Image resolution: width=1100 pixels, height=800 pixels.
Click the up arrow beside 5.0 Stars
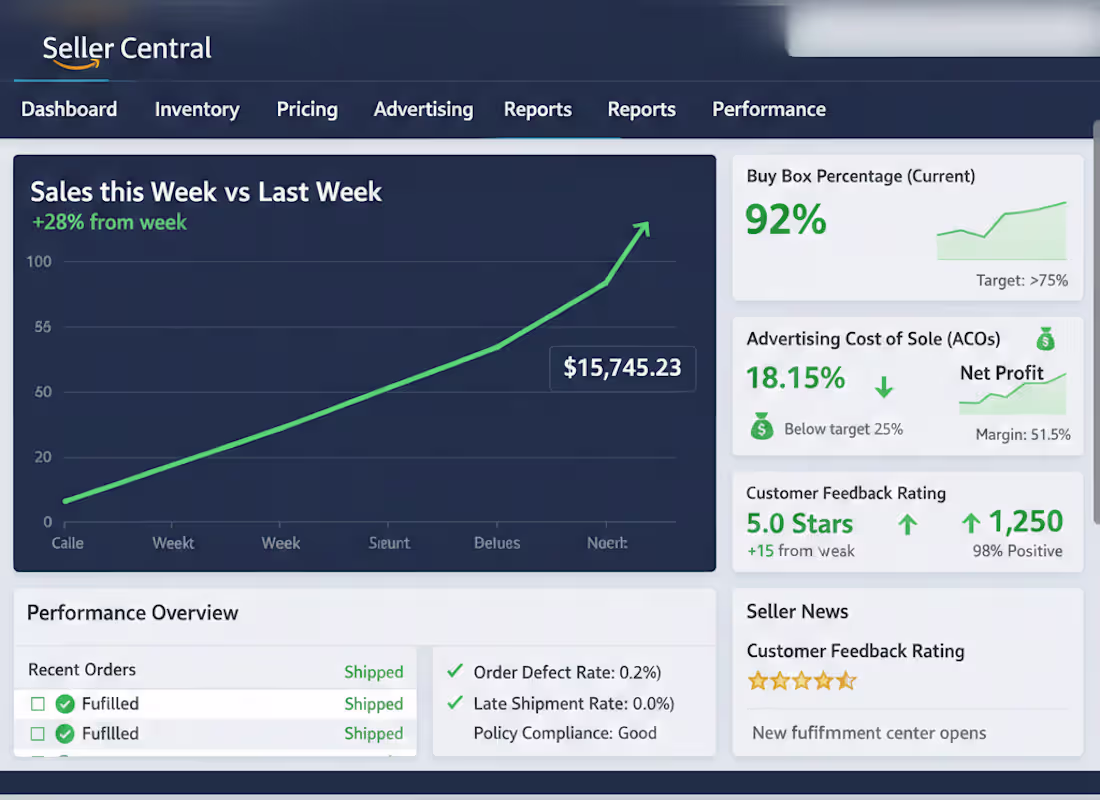(x=908, y=524)
